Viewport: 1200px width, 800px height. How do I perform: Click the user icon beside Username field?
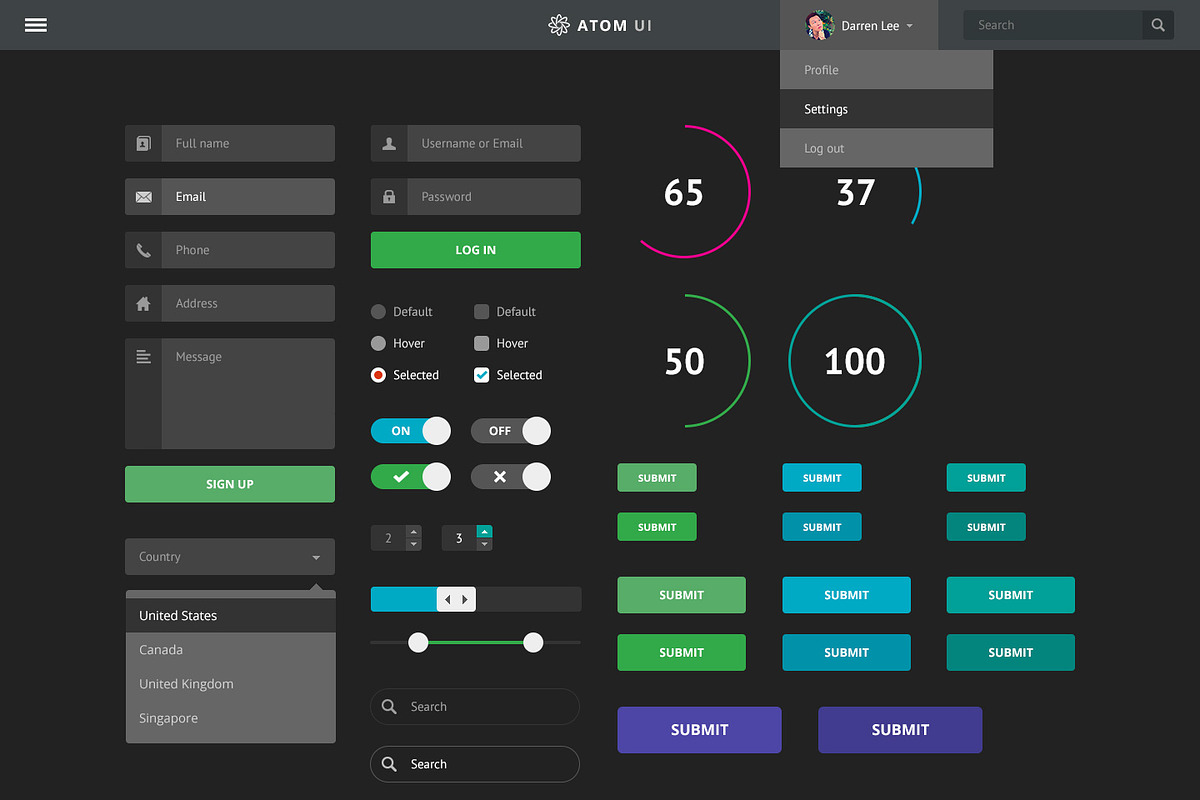tap(389, 143)
